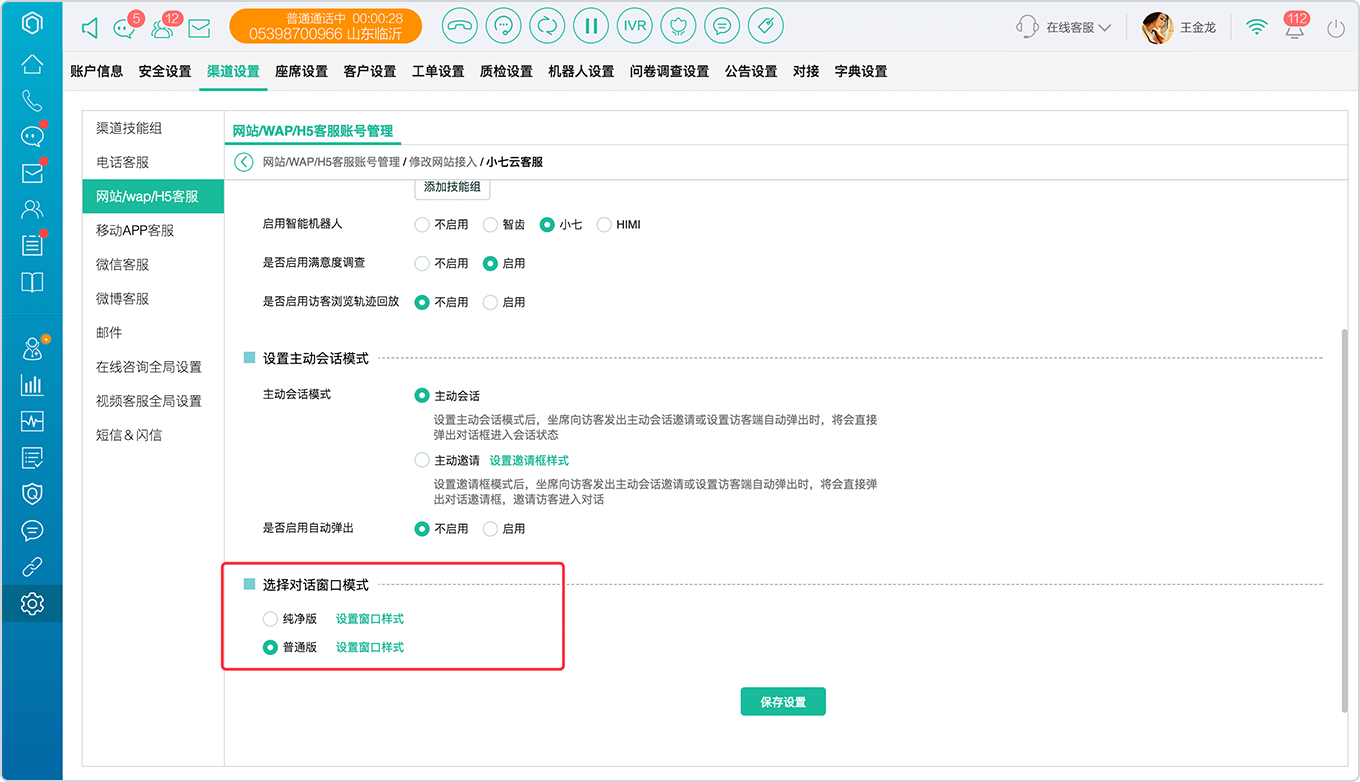Image resolution: width=1360 pixels, height=782 pixels.
Task: Open the shield Q quality inspection icon
Action: (x=32, y=493)
